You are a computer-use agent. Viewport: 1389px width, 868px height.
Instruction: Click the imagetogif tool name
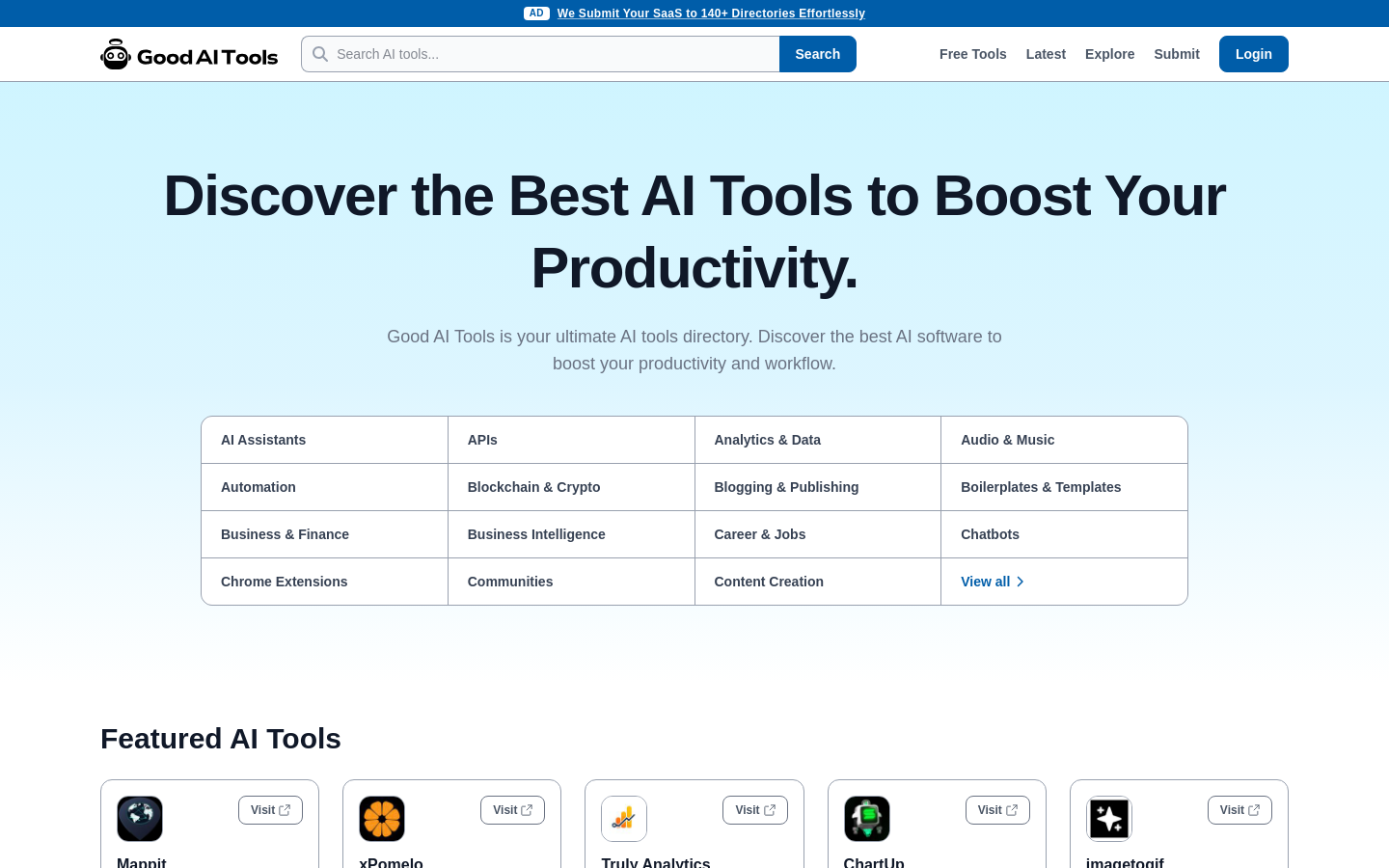[x=1125, y=862]
